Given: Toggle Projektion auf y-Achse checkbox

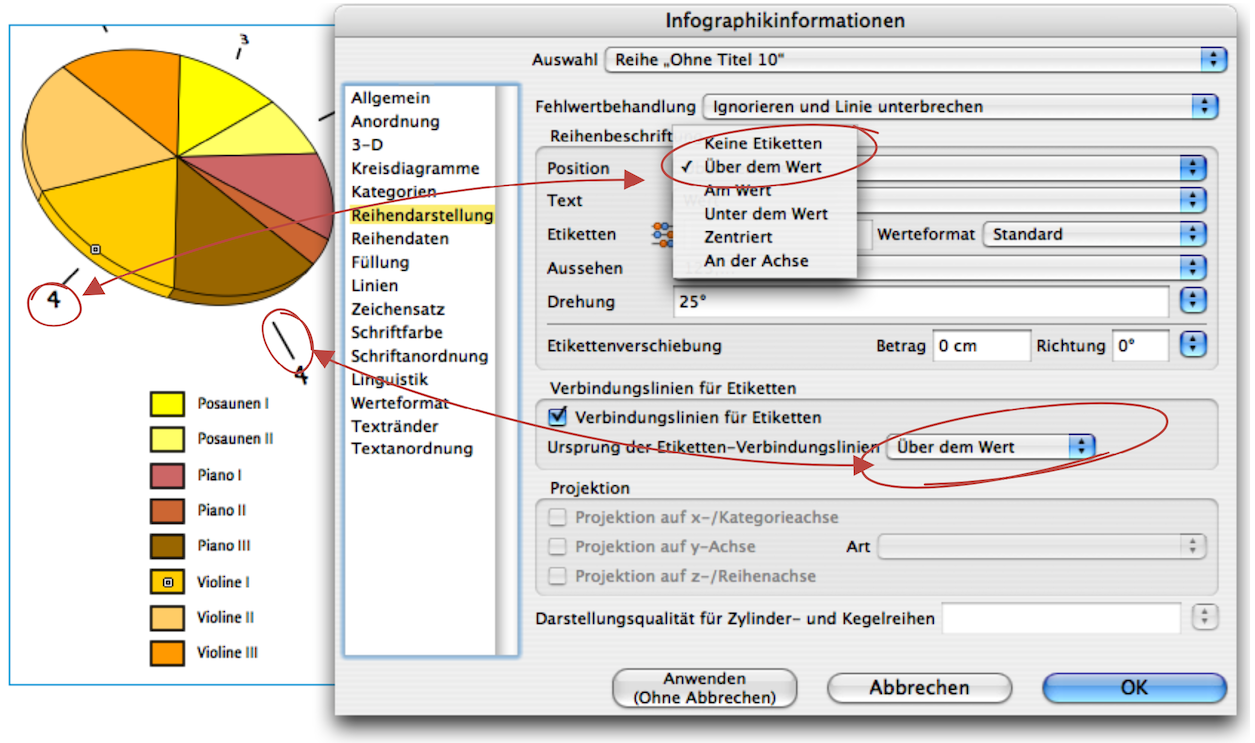Looking at the screenshot, I should [558, 547].
